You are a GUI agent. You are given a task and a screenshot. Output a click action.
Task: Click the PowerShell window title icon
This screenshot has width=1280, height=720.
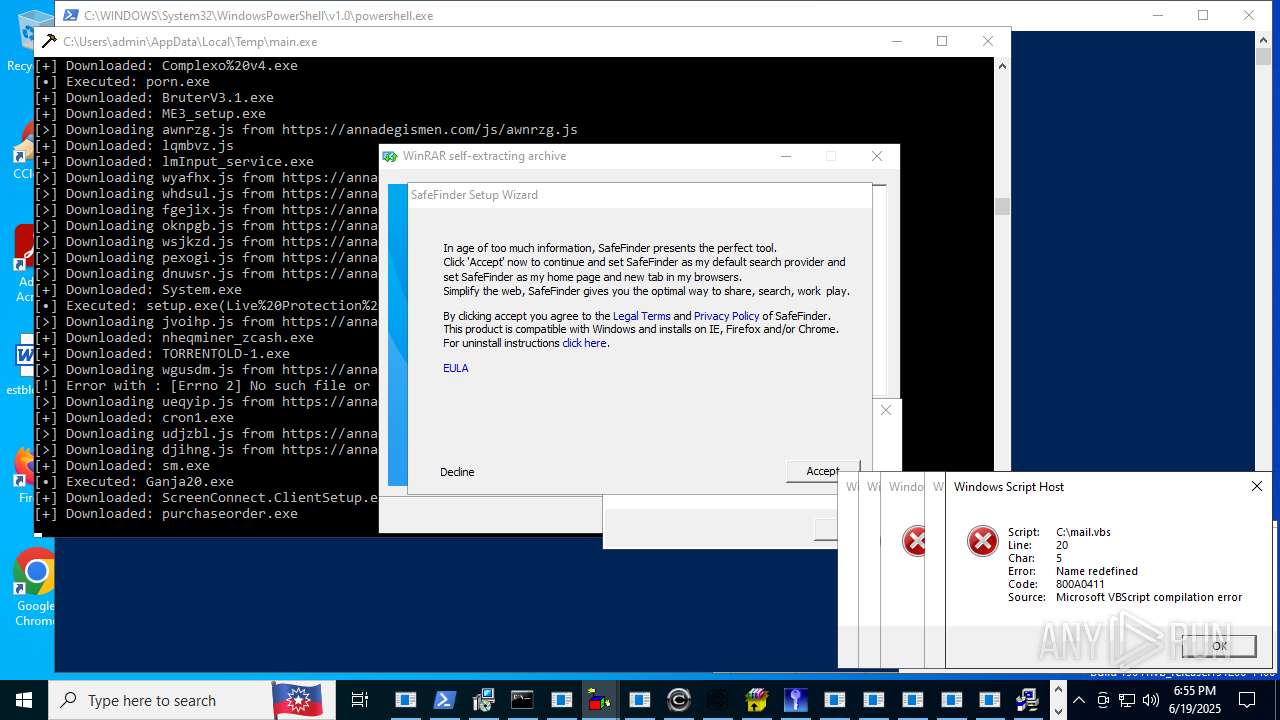pos(70,15)
